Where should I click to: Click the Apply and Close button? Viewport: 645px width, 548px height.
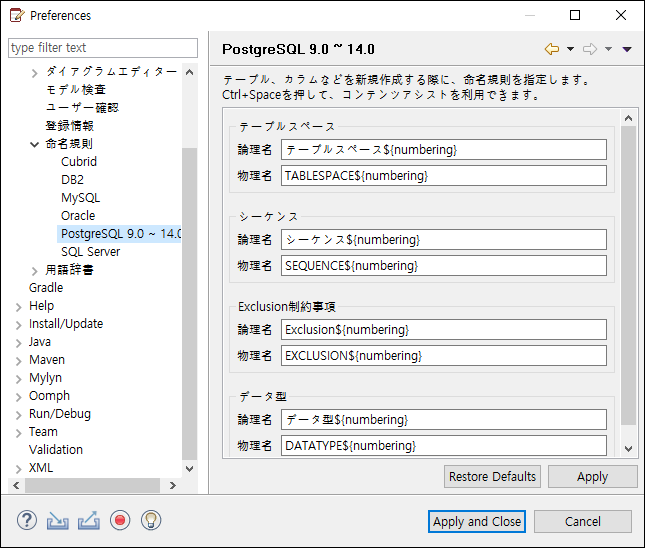(477, 522)
